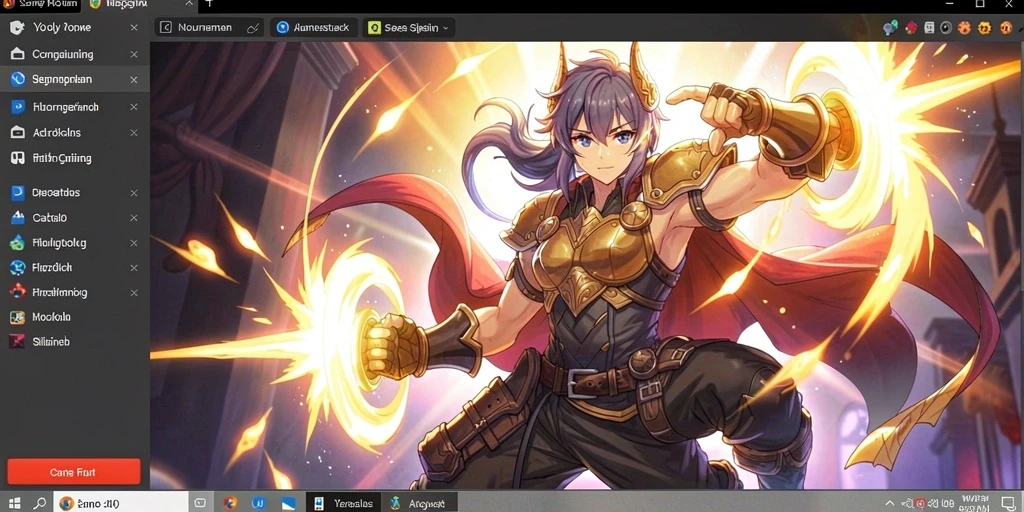Click the yellow gear-shaped extension icon
This screenshot has width=1024, height=512.
(x=985, y=27)
